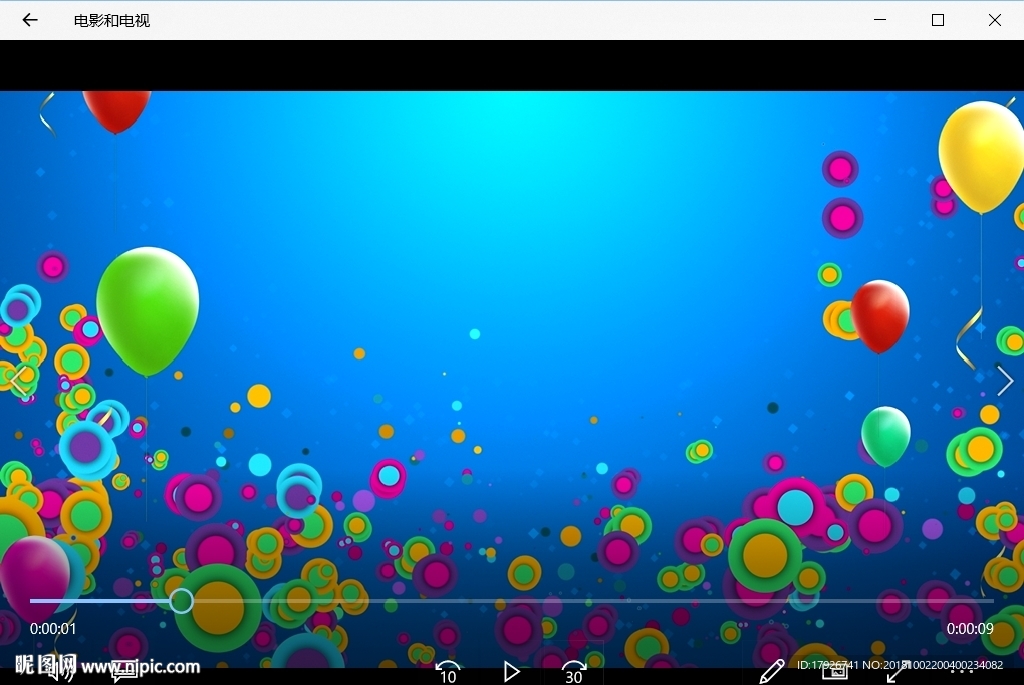Click the elapsed time 0:00:01
The height and width of the screenshot is (685, 1024).
[x=53, y=629]
